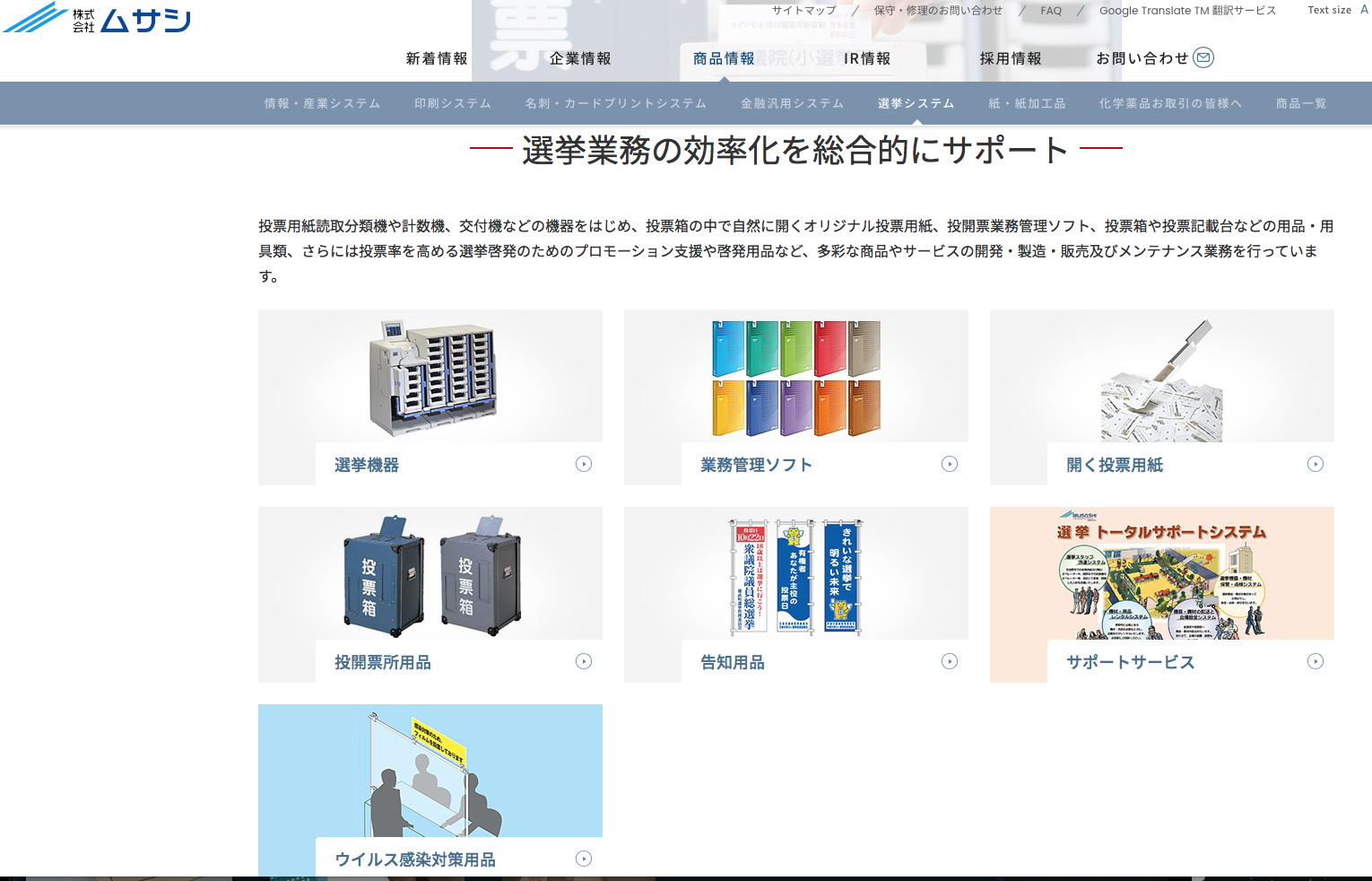1372x881 pixels.
Task: Open FAQ link in header
Action: [x=1051, y=11]
